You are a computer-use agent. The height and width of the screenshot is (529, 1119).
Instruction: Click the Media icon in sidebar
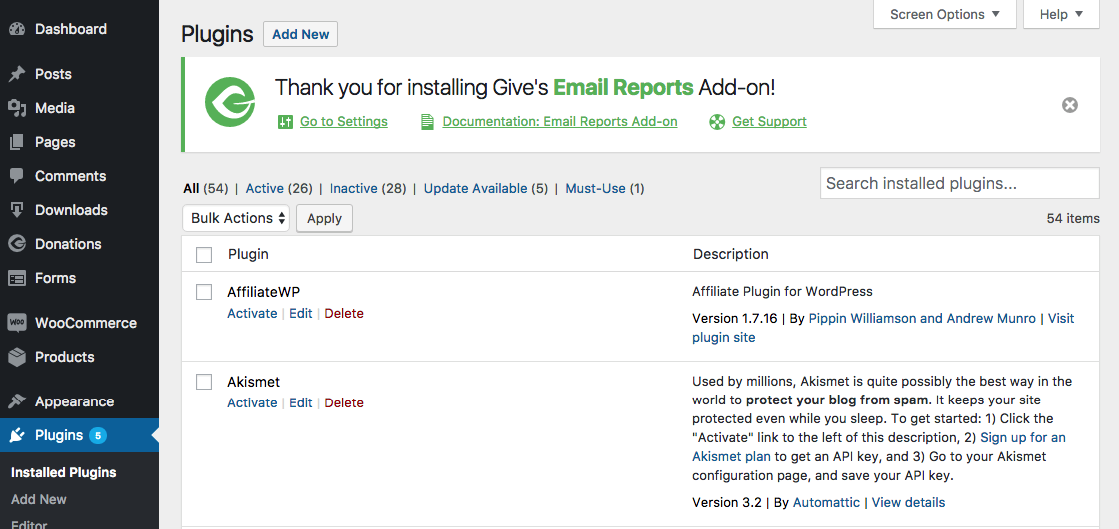coord(17,109)
